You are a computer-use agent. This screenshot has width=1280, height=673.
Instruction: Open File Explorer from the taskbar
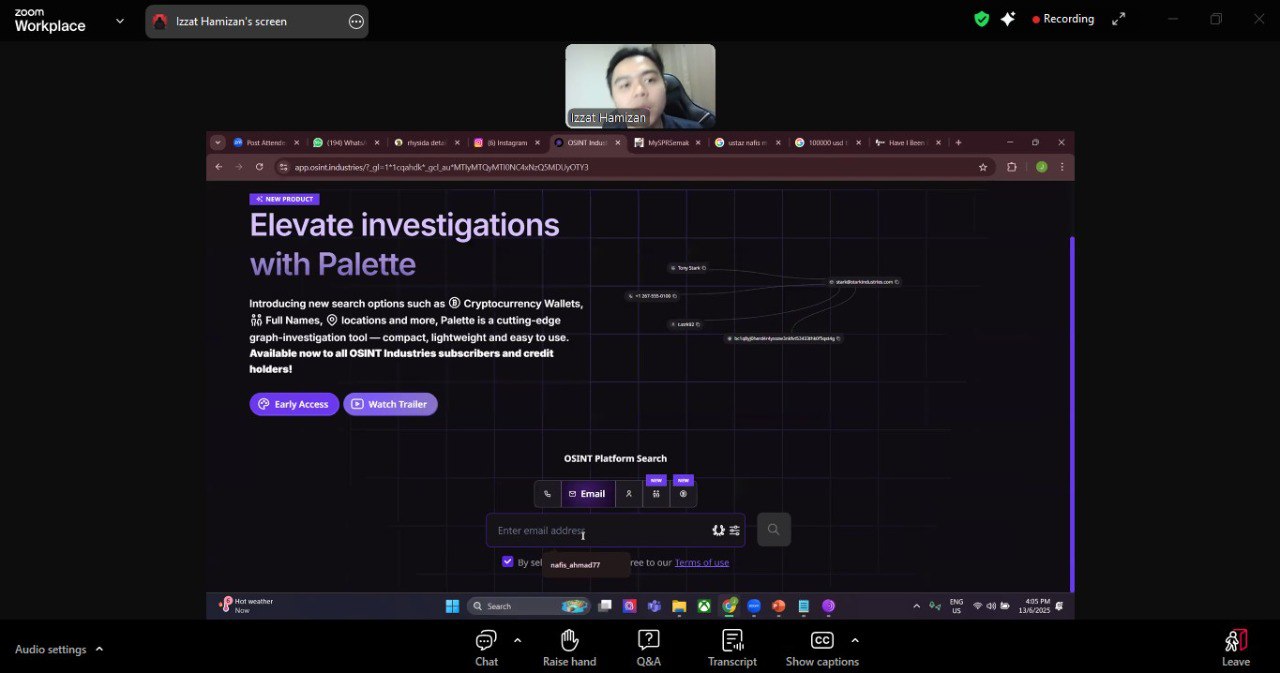click(x=679, y=606)
